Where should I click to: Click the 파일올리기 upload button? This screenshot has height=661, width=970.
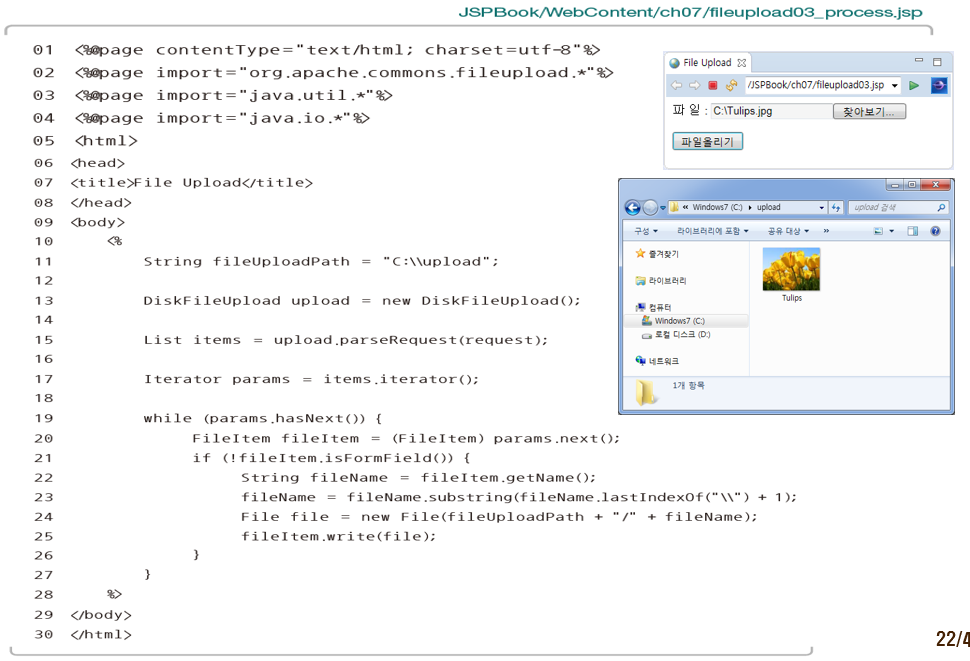coord(707,142)
